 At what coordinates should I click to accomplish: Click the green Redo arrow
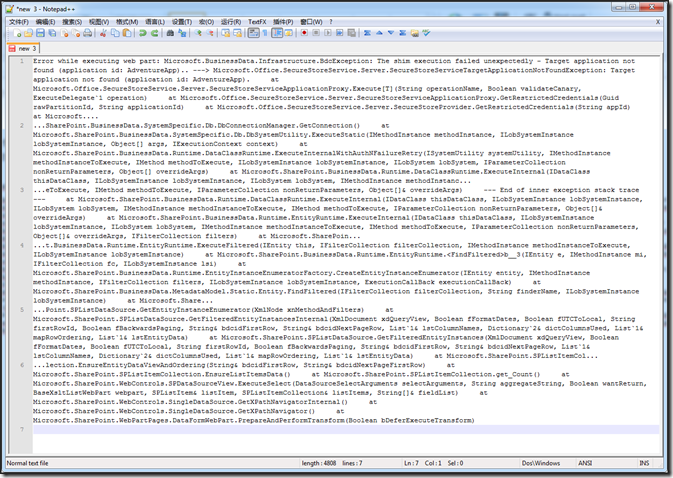(155, 33)
